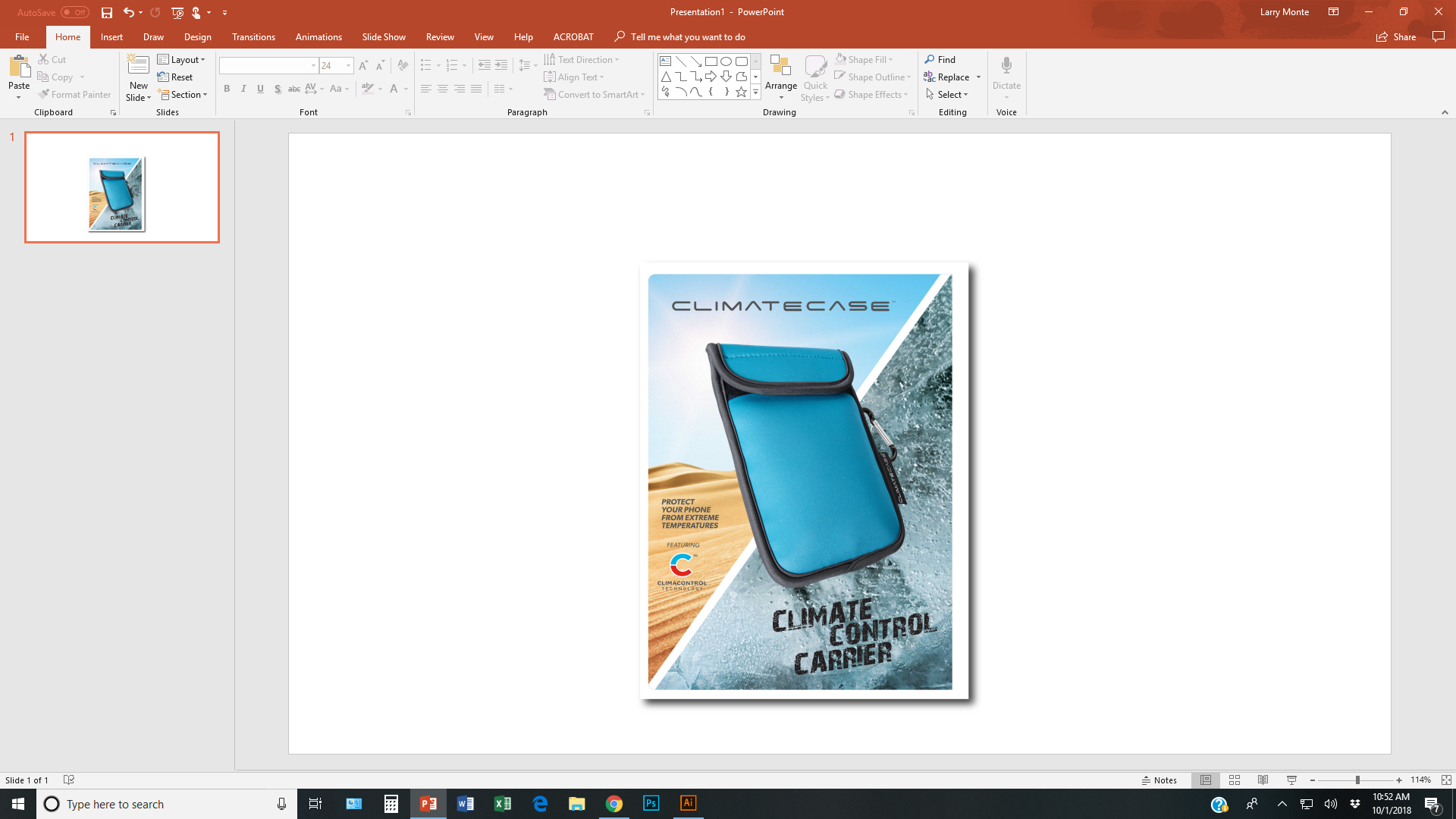Toggle Italic formatting
The image size is (1456, 819).
coord(243,89)
